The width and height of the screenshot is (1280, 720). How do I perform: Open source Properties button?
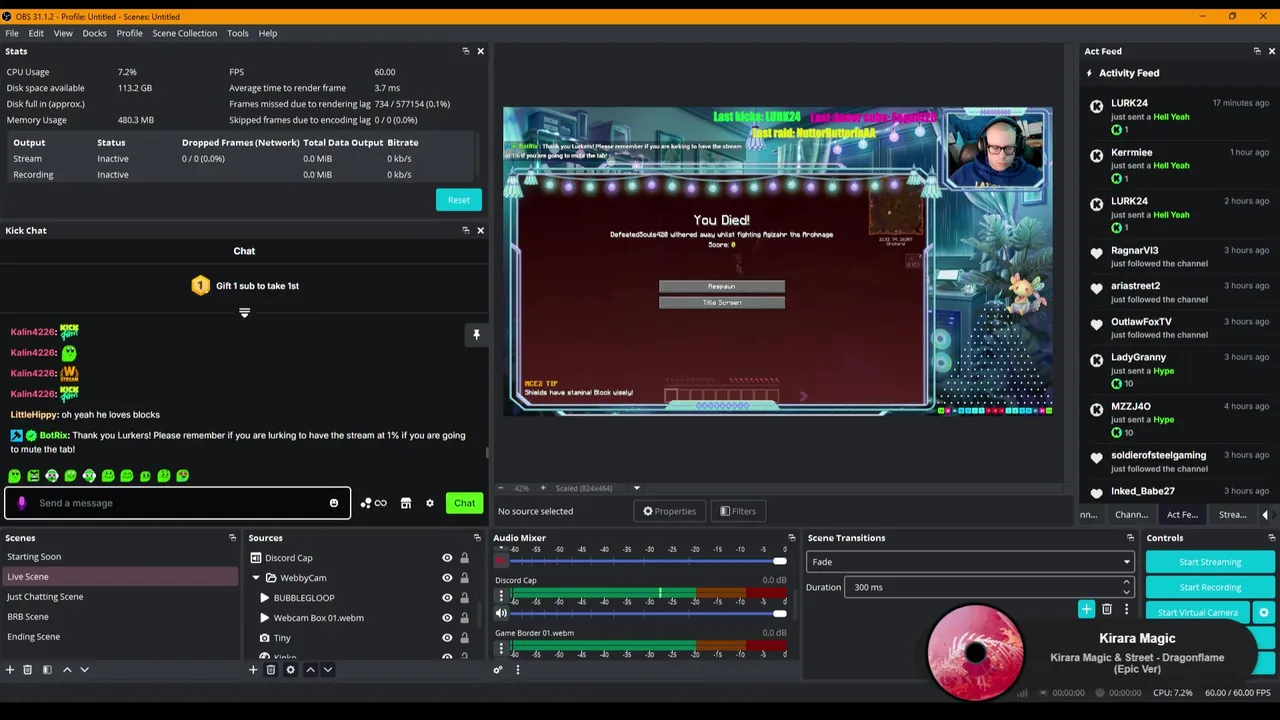click(670, 511)
